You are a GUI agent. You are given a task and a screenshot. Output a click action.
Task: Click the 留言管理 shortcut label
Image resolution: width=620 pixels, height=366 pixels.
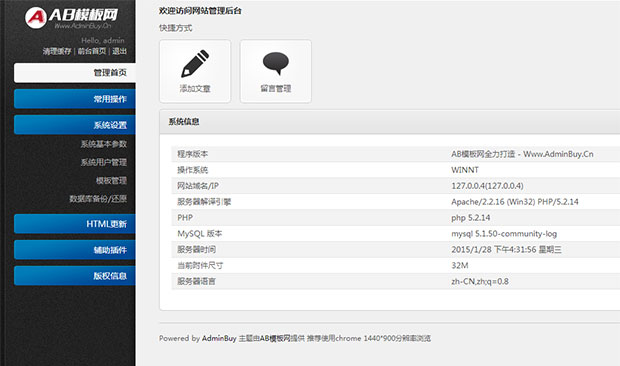(276, 89)
